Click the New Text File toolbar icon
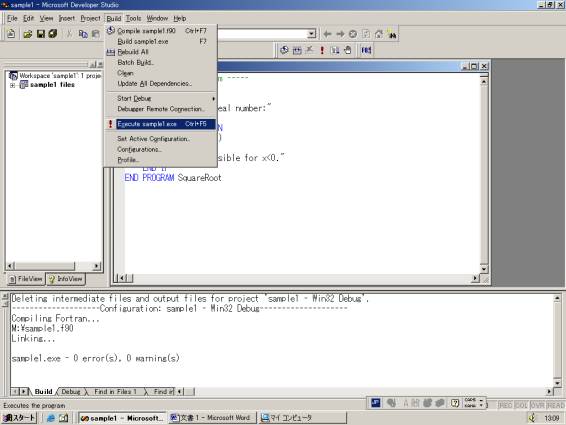566x425 pixels. (x=11, y=34)
